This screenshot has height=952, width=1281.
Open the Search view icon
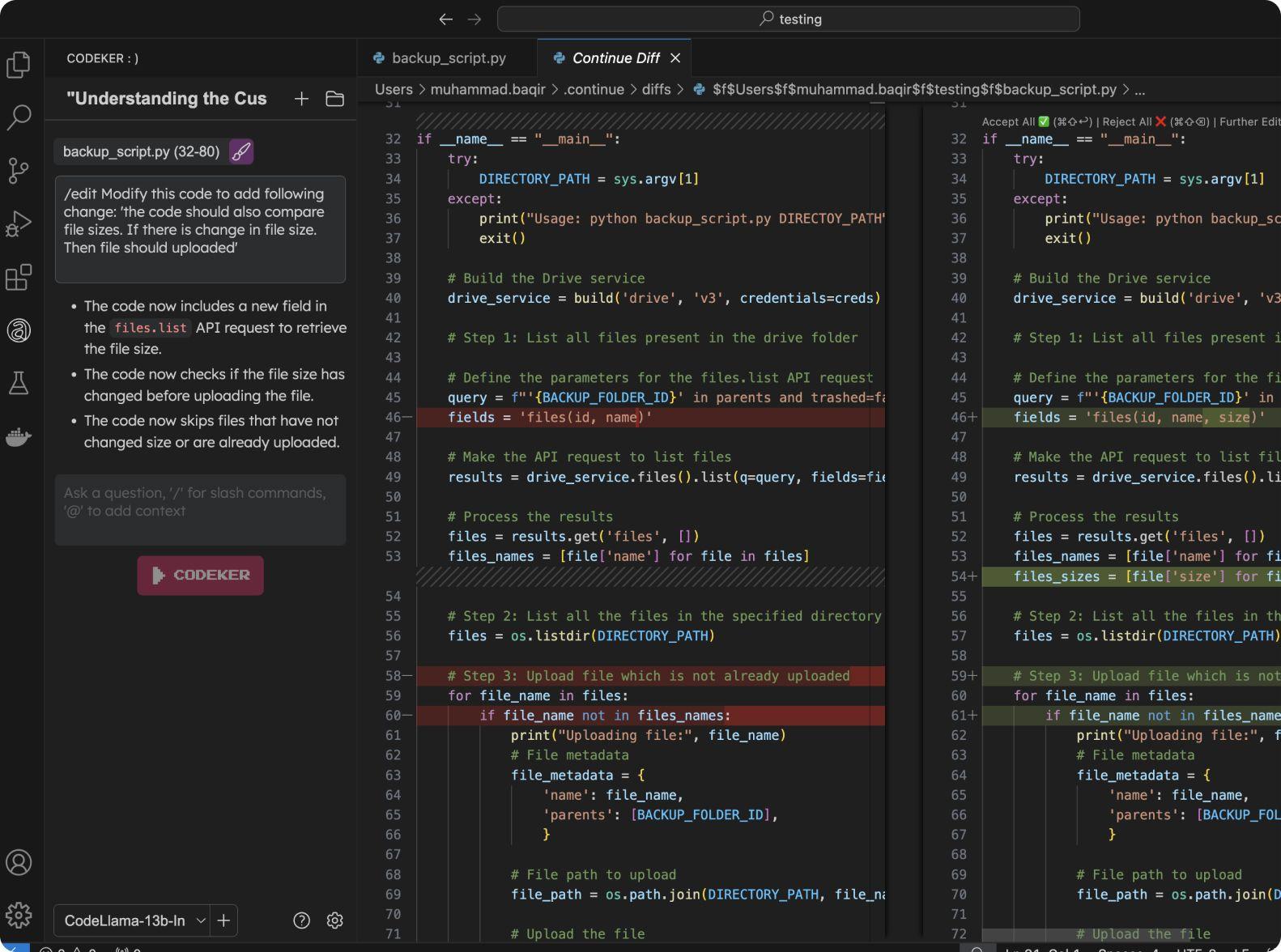(x=19, y=117)
